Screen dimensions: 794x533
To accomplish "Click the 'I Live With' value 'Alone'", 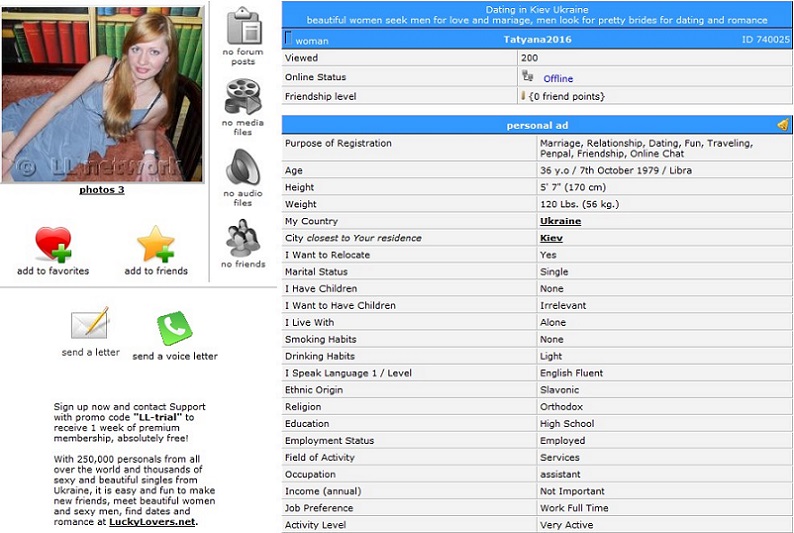I will pyautogui.click(x=553, y=322).
